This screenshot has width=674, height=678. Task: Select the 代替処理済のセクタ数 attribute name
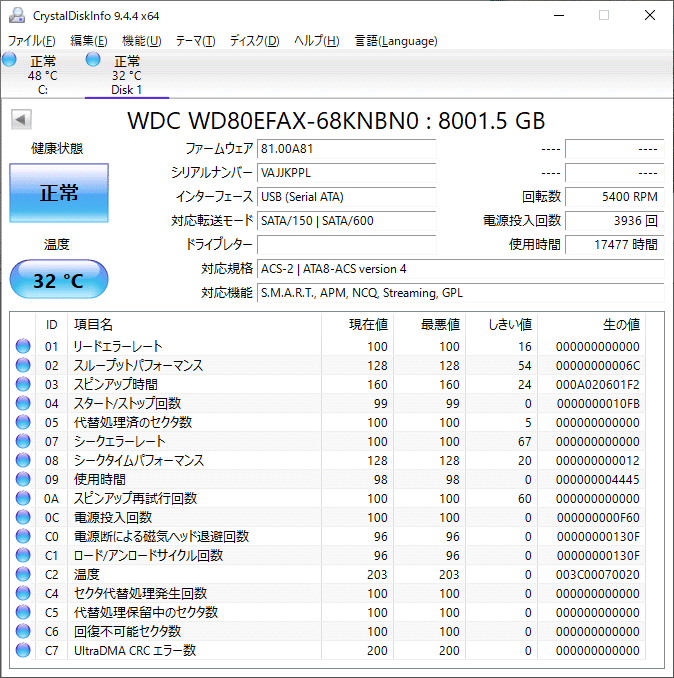[x=133, y=422]
